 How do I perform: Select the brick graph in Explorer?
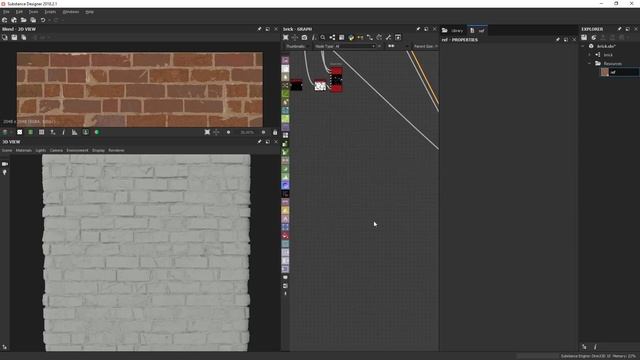click(x=608, y=55)
